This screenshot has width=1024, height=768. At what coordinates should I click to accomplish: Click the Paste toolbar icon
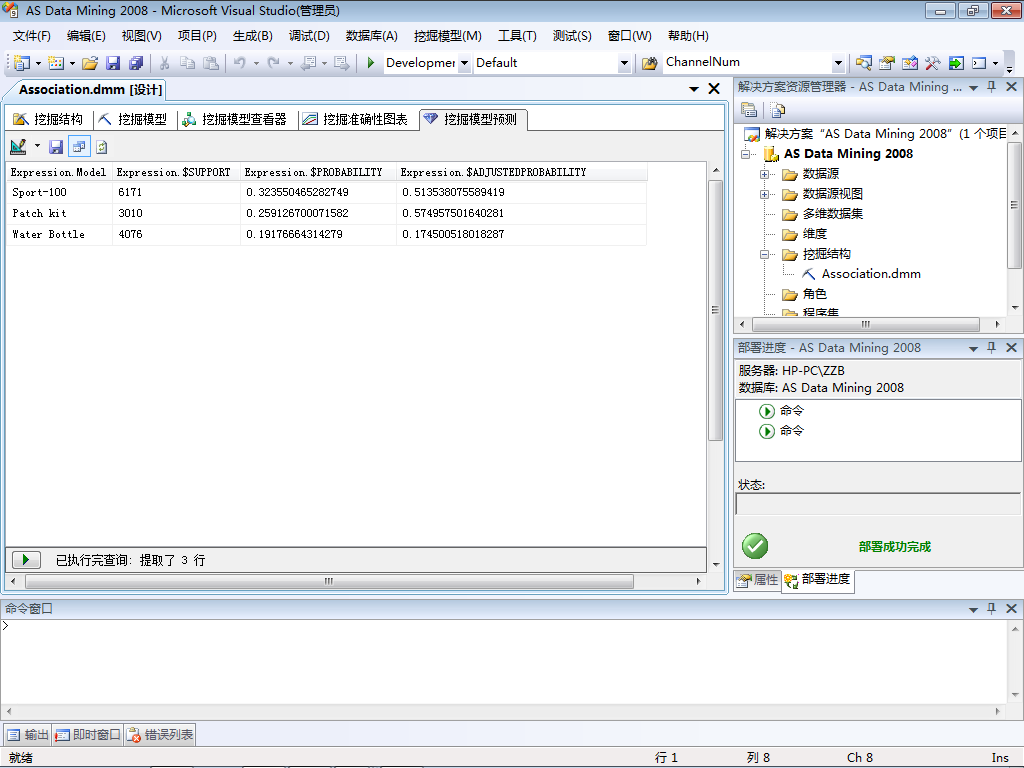[210, 63]
